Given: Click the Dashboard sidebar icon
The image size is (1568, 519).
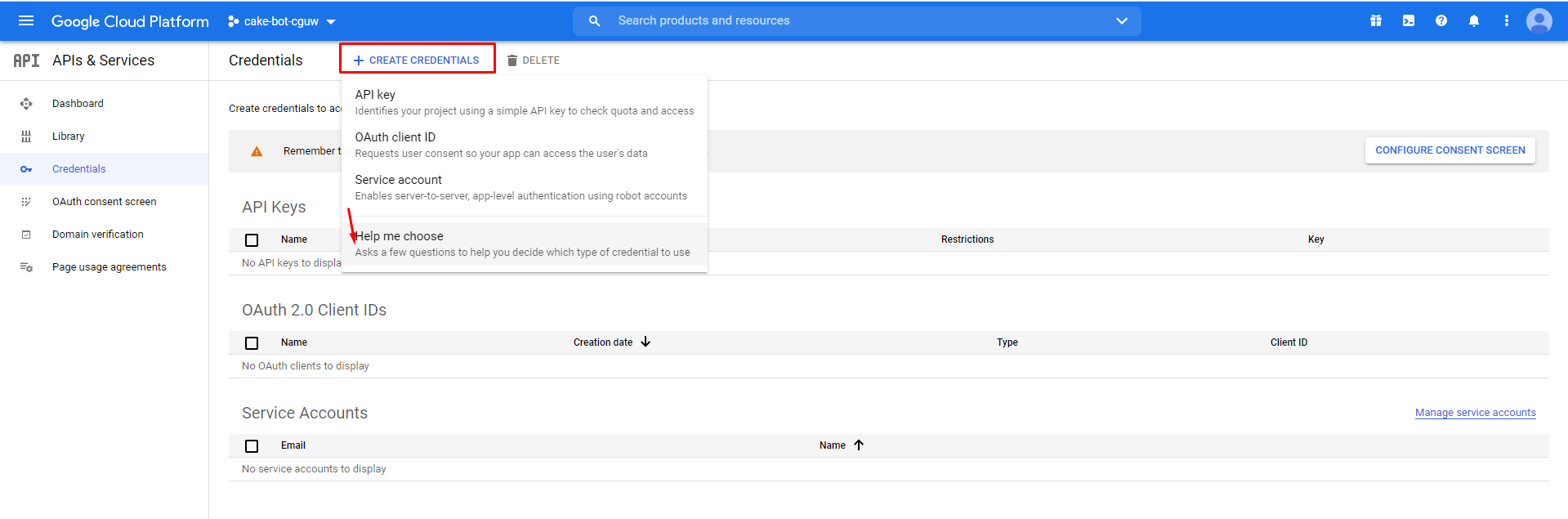Looking at the screenshot, I should click(26, 104).
